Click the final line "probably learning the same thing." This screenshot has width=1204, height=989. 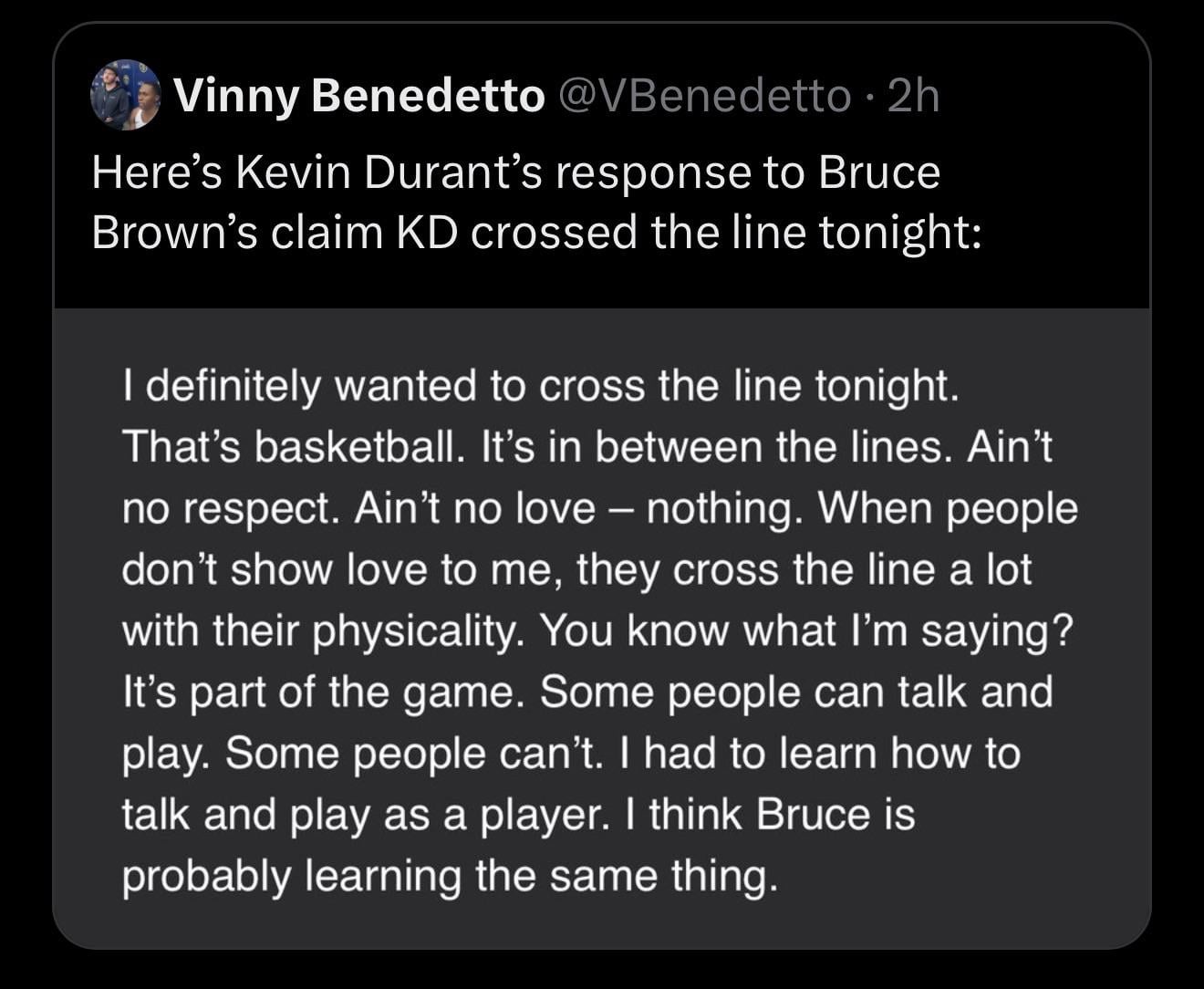(451, 876)
